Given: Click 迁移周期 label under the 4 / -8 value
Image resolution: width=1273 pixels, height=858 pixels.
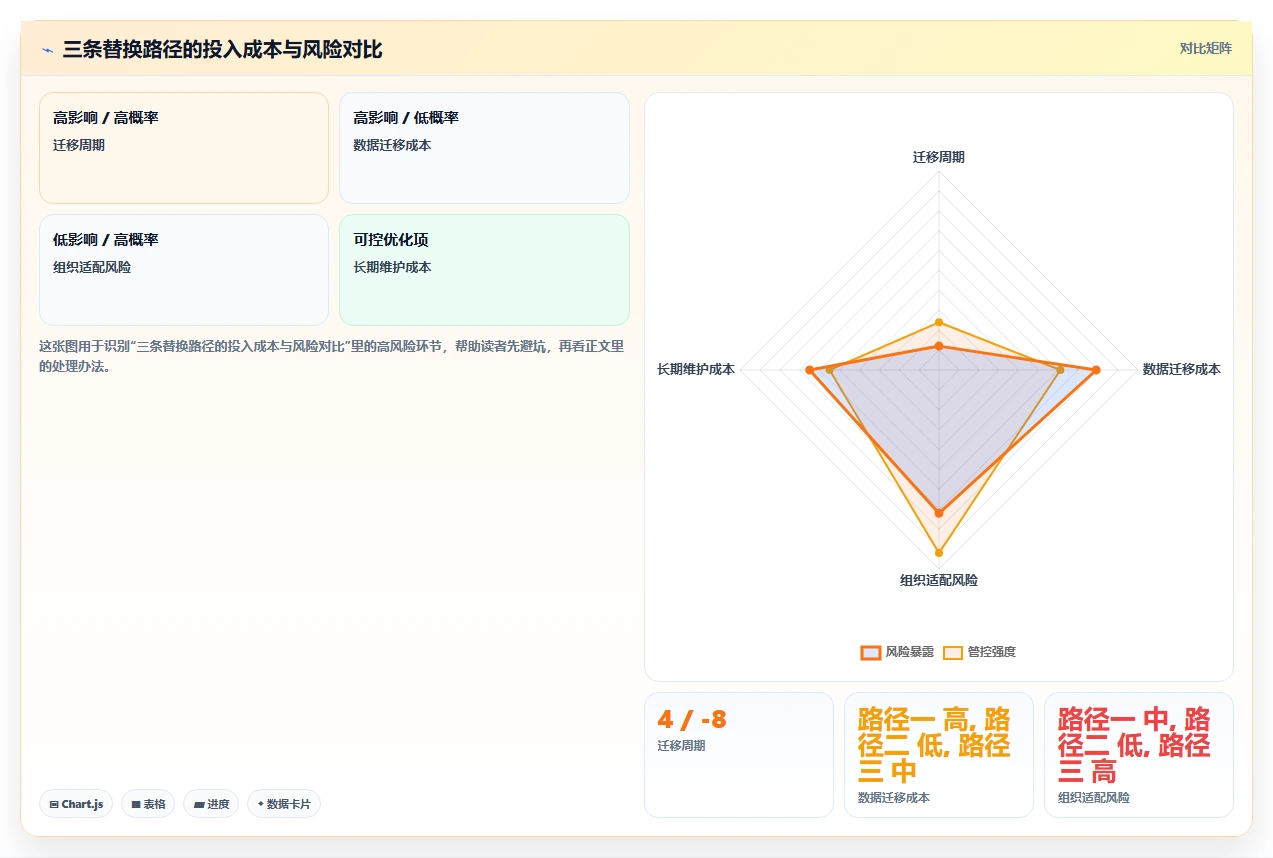Looking at the screenshot, I should coord(681,746).
